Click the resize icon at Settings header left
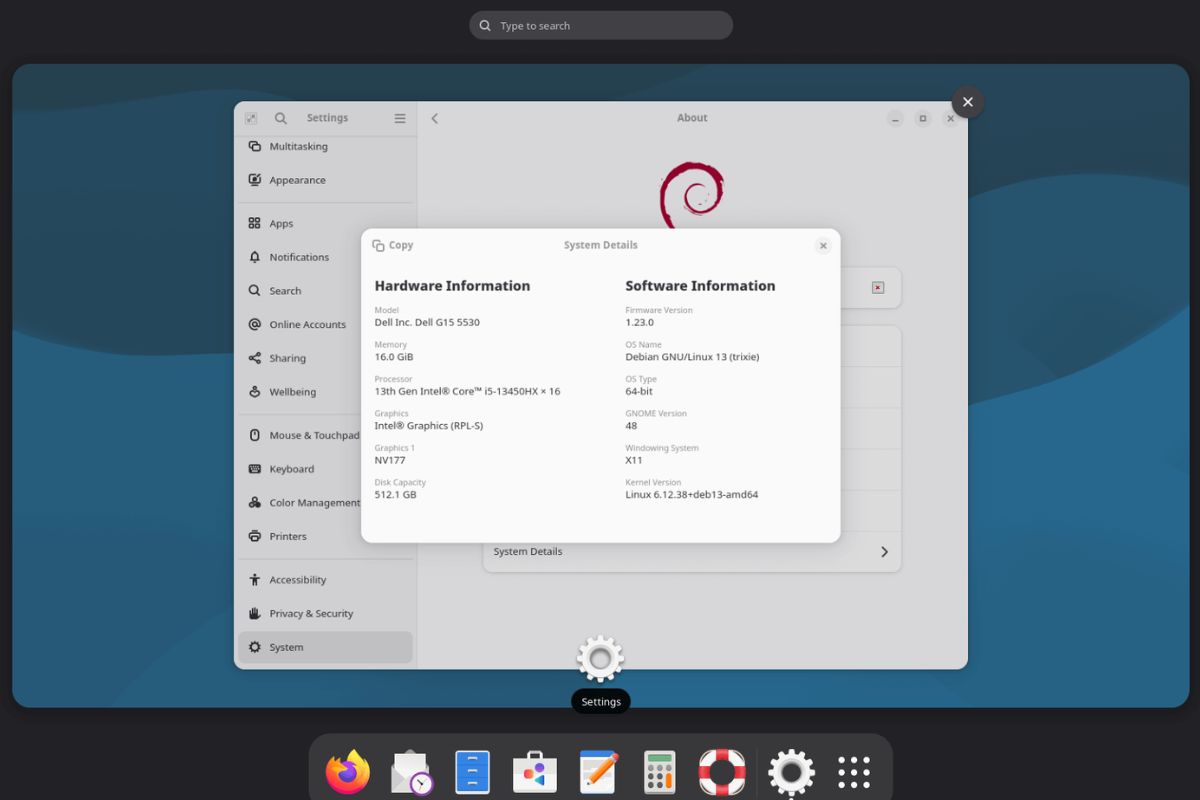This screenshot has height=800, width=1200. coord(251,118)
